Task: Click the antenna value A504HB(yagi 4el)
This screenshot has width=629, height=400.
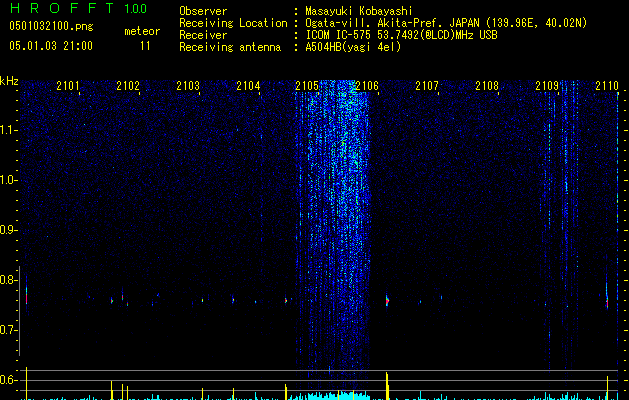Action: (x=353, y=47)
